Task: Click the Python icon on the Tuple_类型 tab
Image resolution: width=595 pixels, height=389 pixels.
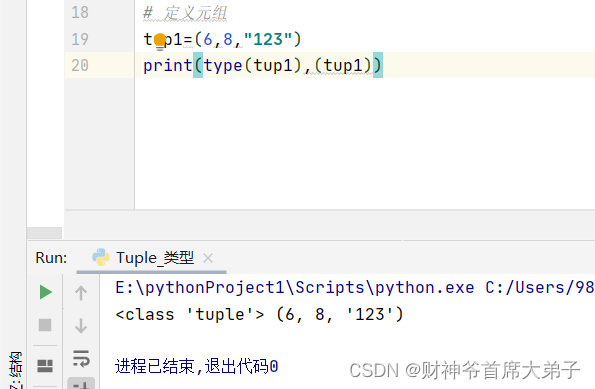Action: pyautogui.click(x=101, y=257)
